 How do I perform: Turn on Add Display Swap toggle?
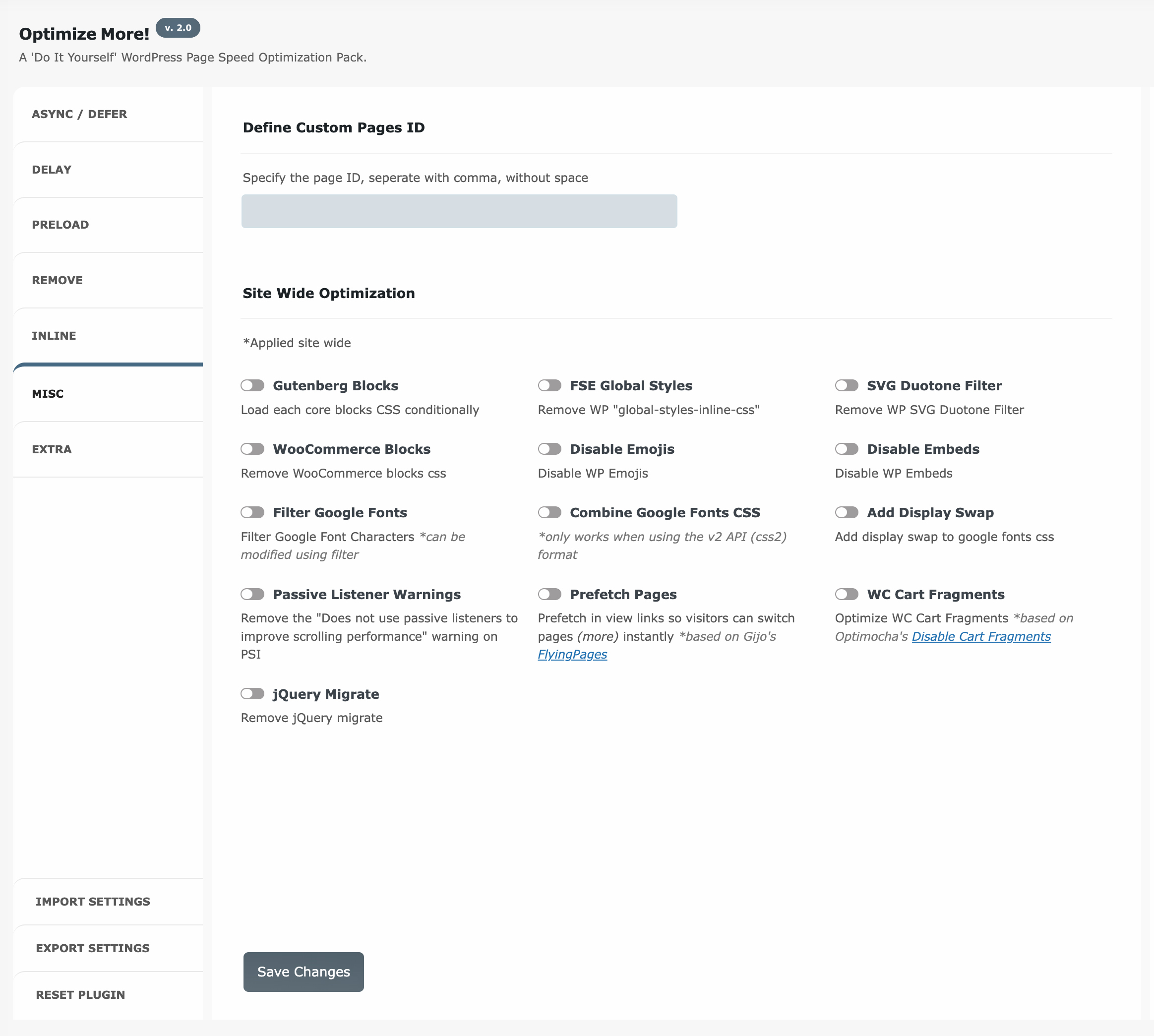847,512
